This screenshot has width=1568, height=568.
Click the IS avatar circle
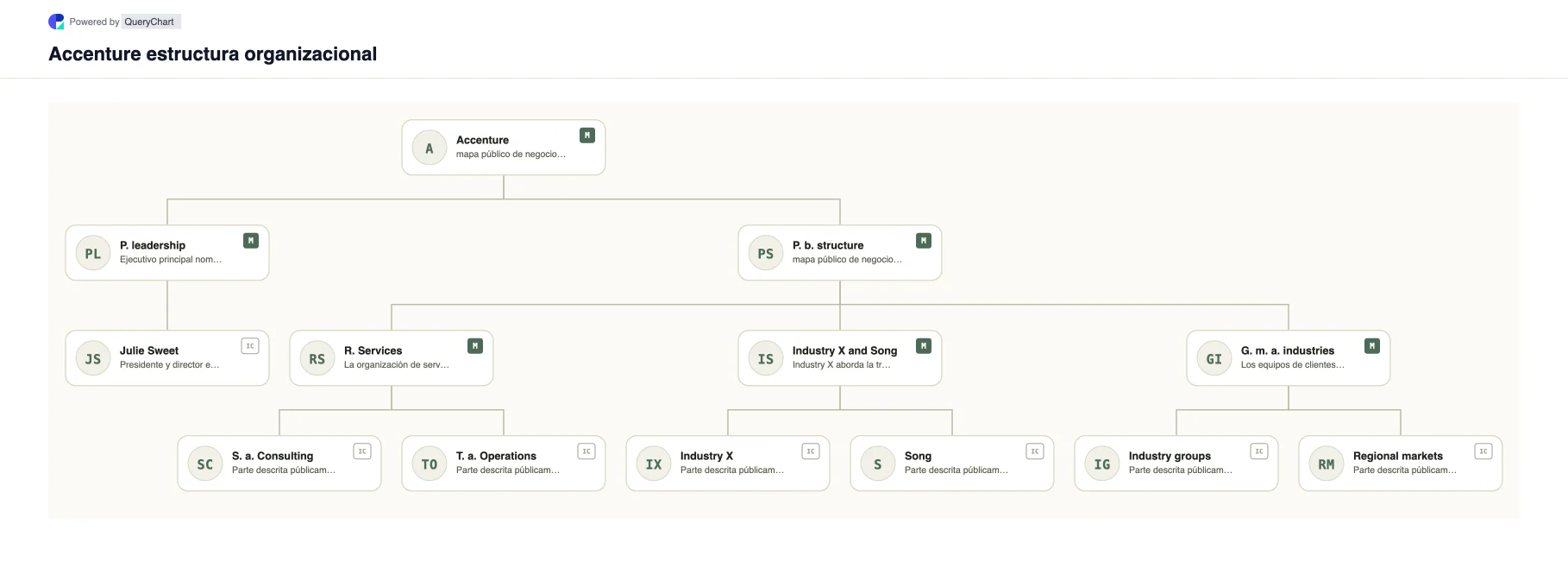pyautogui.click(x=766, y=358)
